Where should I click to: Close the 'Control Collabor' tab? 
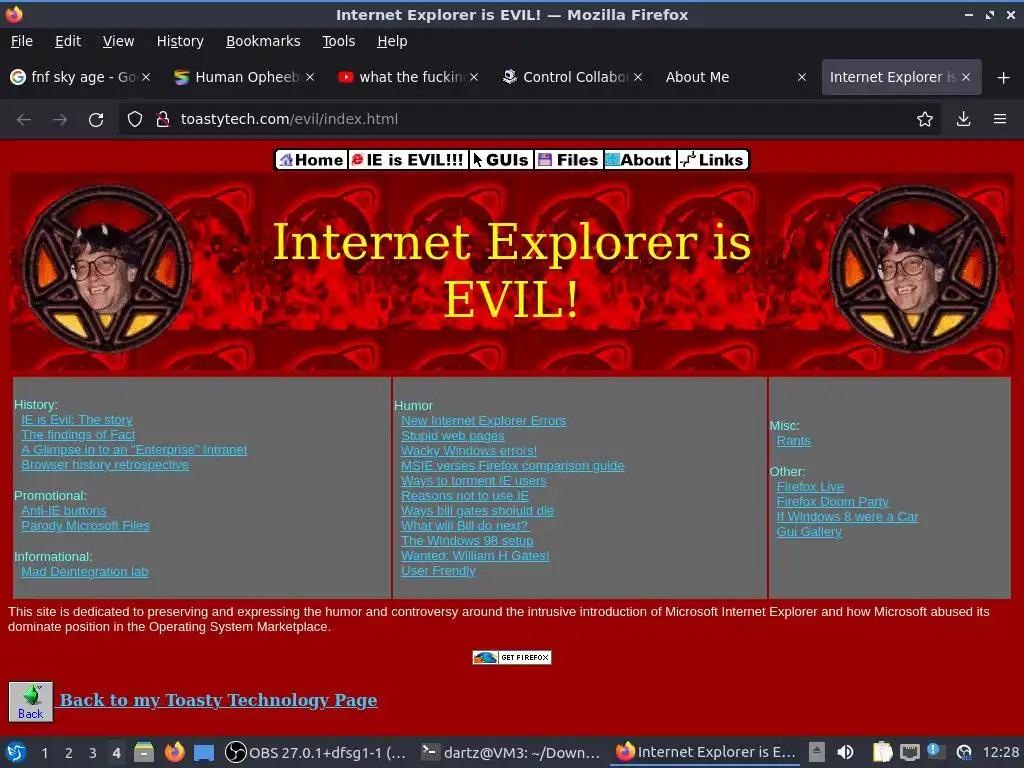pyautogui.click(x=638, y=77)
